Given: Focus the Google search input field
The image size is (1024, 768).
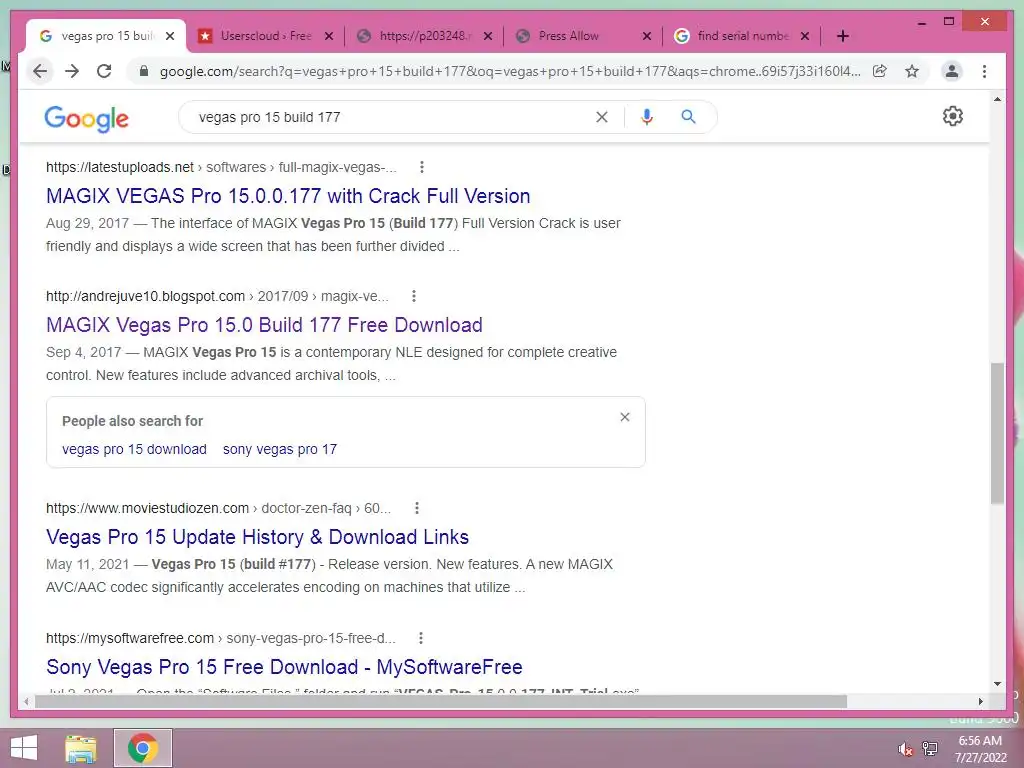Looking at the screenshot, I should (x=392, y=117).
